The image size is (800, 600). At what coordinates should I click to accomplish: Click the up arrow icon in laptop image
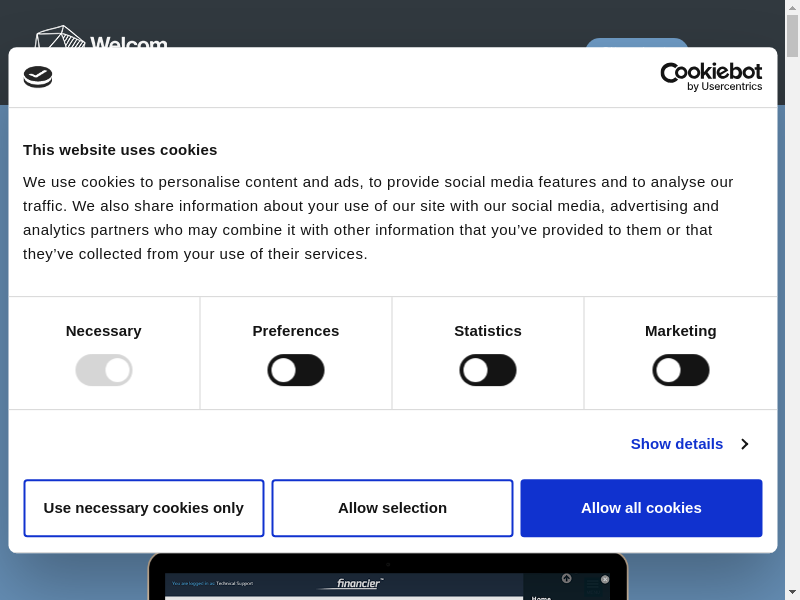point(566,579)
